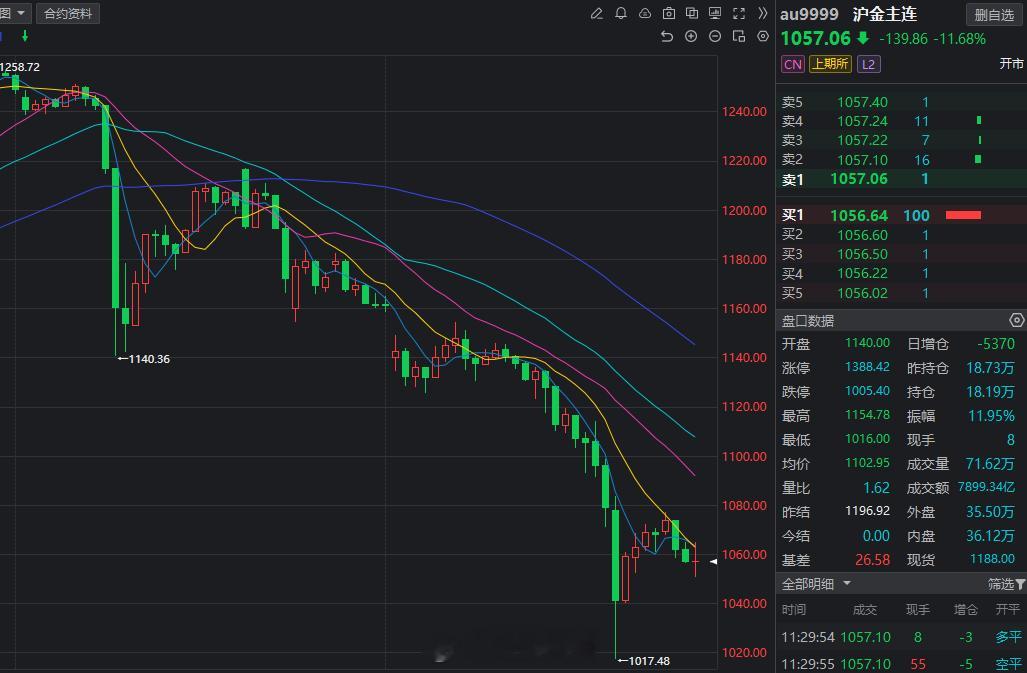Open chart settings via the gear icon
1027x673 pixels.
click(762, 35)
